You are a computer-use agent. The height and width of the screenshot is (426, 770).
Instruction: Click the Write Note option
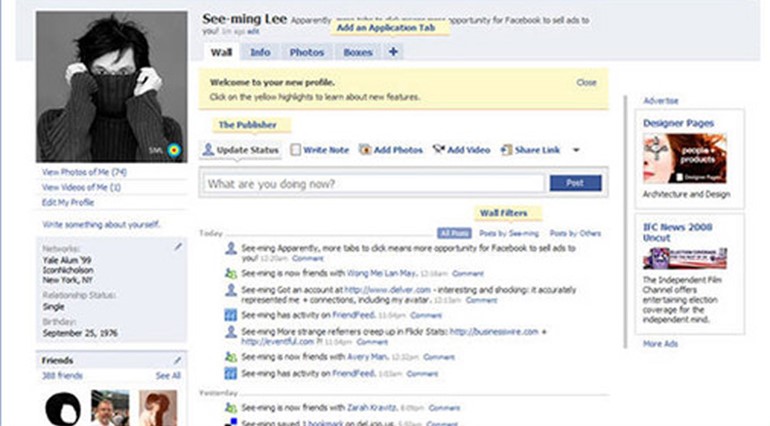tap(320, 150)
